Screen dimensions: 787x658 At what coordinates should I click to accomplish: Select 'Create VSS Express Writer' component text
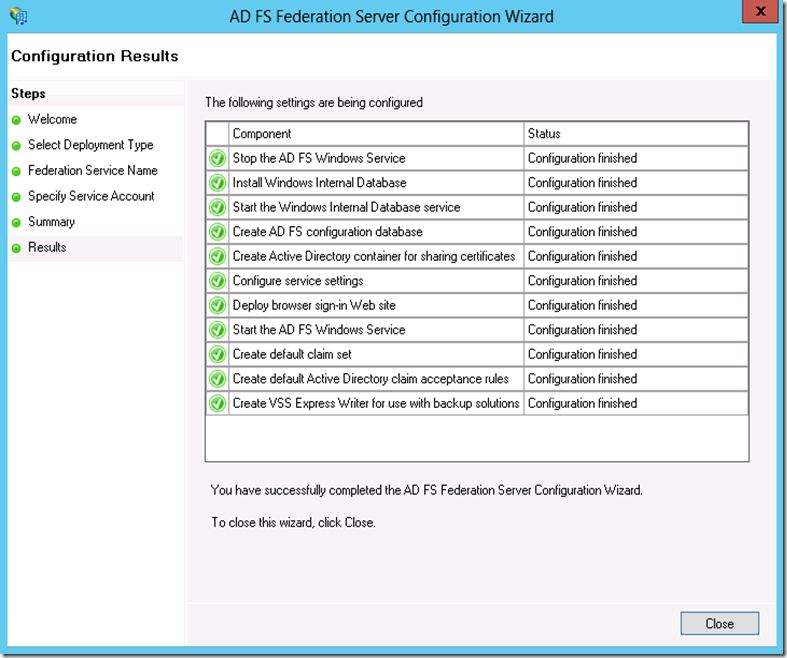point(375,404)
